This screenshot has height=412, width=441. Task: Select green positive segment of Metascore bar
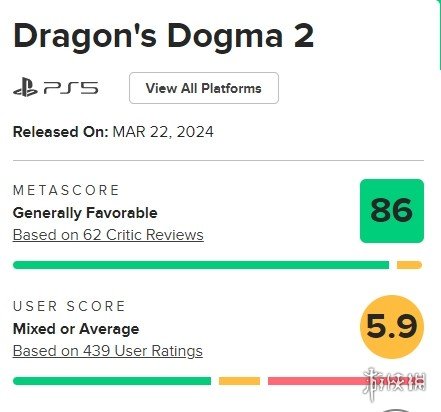201,265
